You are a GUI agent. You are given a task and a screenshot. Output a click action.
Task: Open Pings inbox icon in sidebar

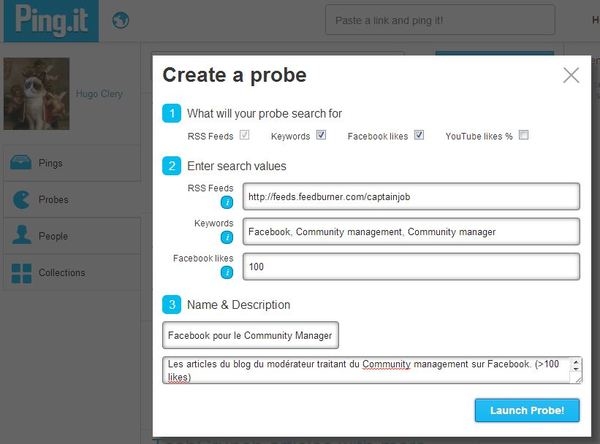click(21, 162)
